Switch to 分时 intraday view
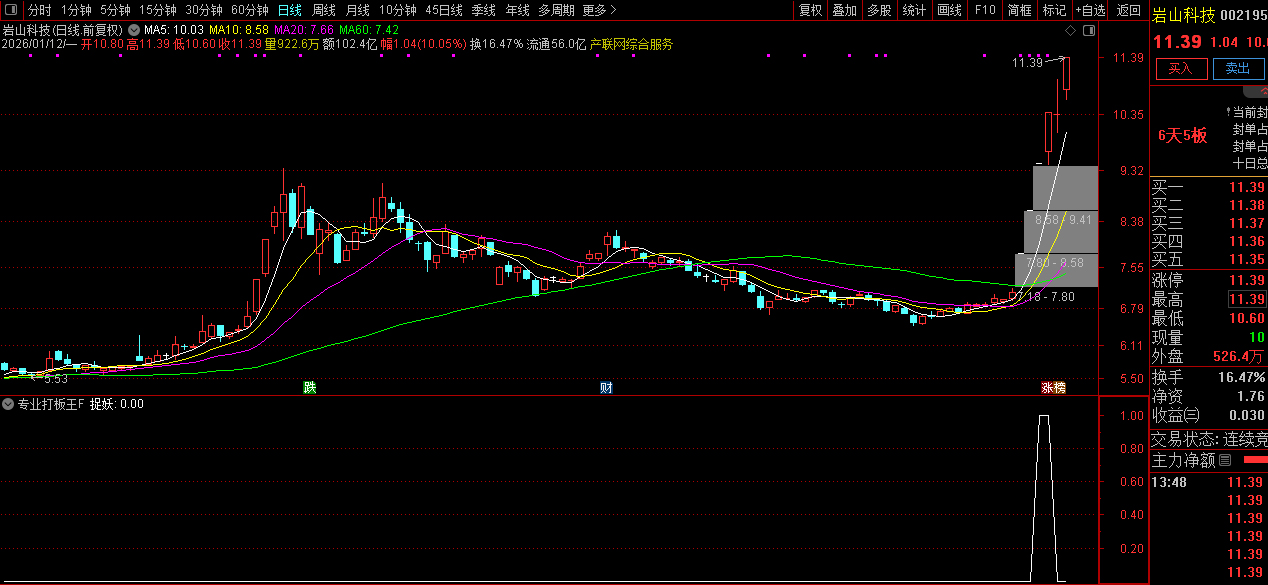1268x585 pixels. coord(39,10)
